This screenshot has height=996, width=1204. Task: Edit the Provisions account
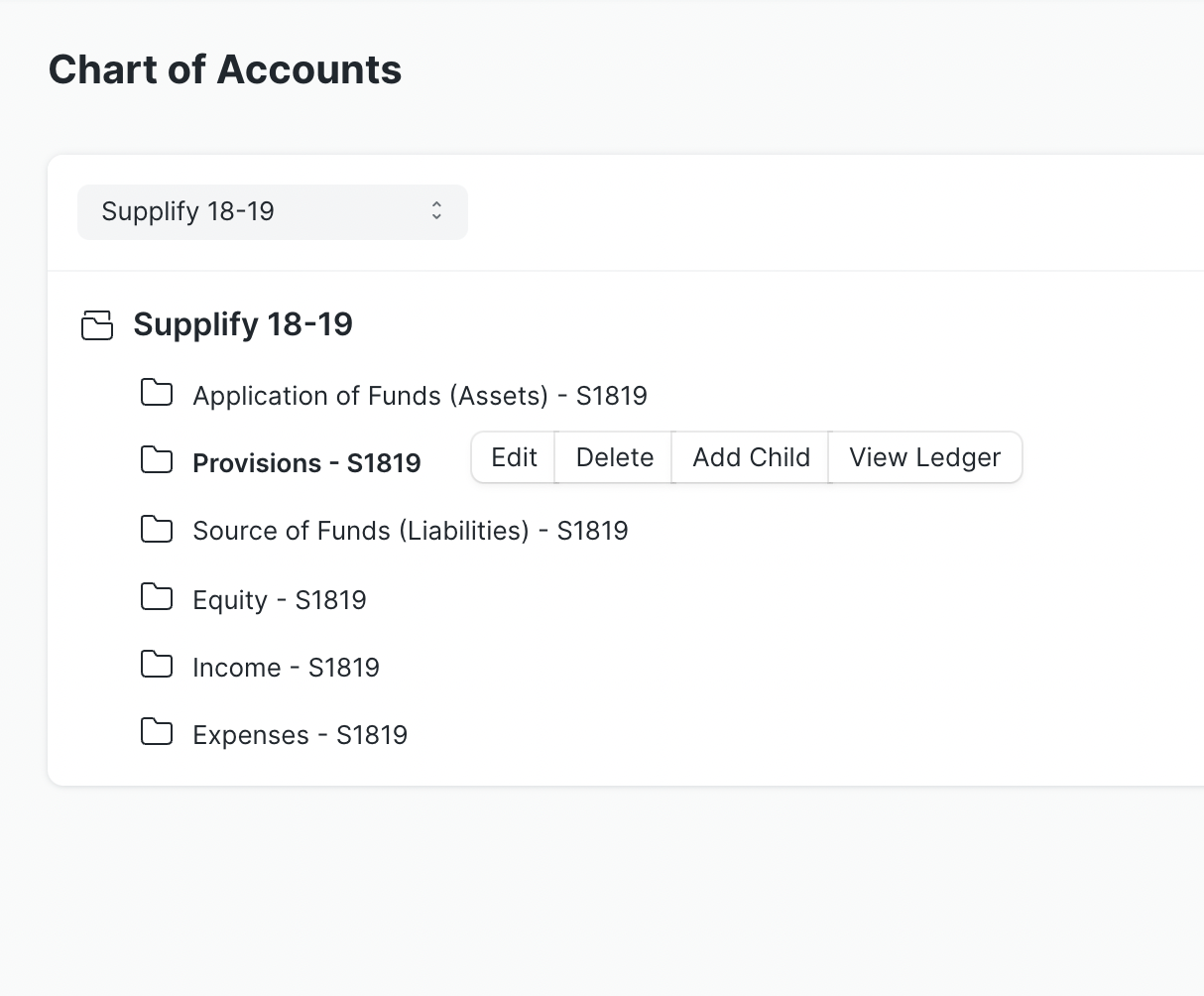point(514,457)
